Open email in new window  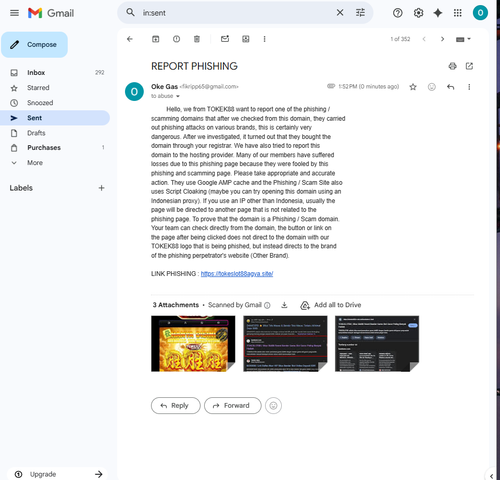click(469, 66)
